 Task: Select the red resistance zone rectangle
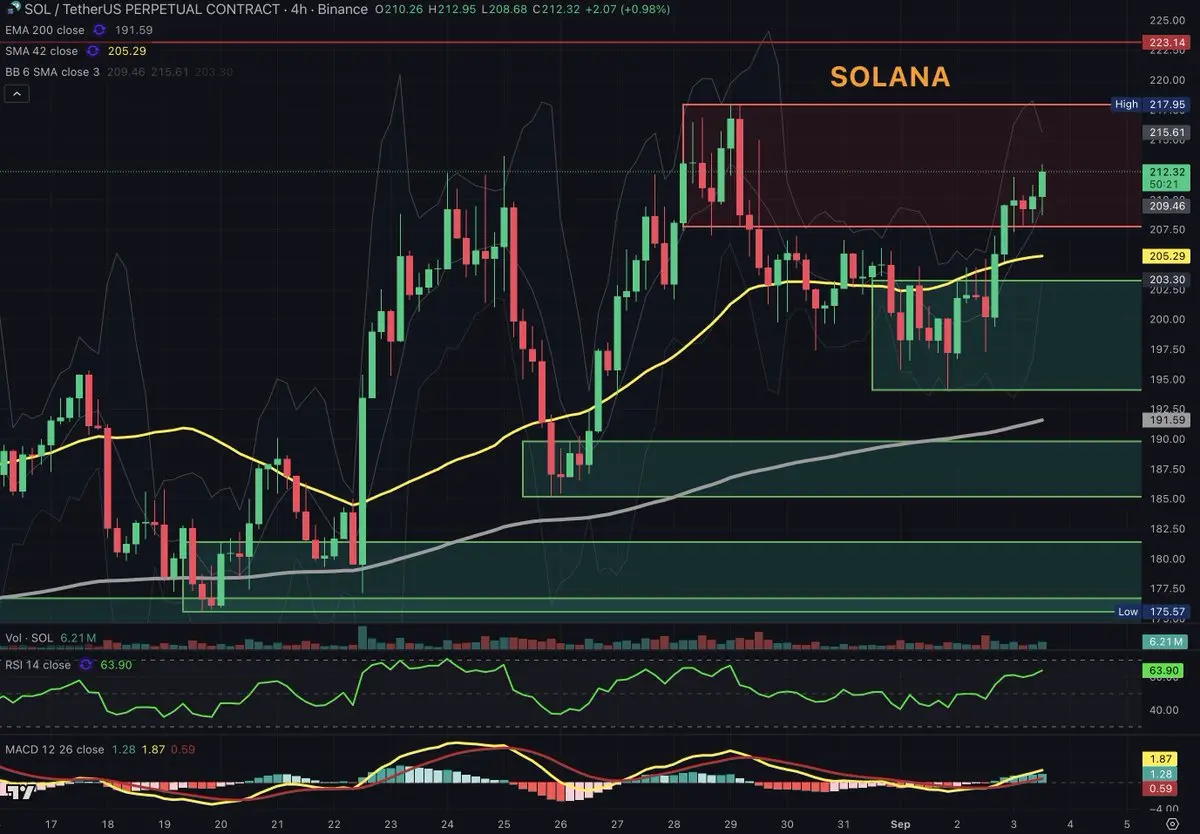(911, 165)
